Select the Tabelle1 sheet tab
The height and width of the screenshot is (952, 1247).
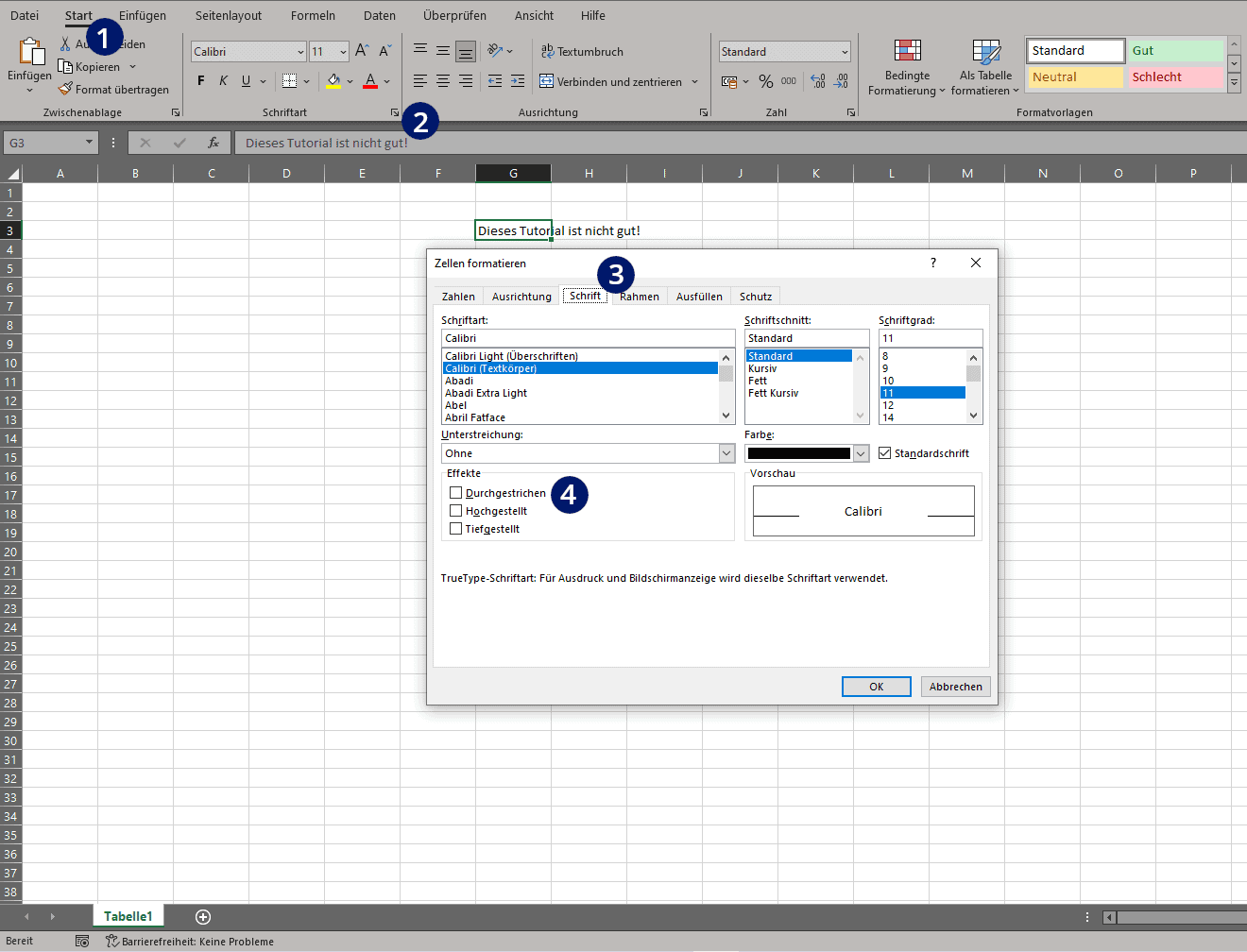(128, 915)
